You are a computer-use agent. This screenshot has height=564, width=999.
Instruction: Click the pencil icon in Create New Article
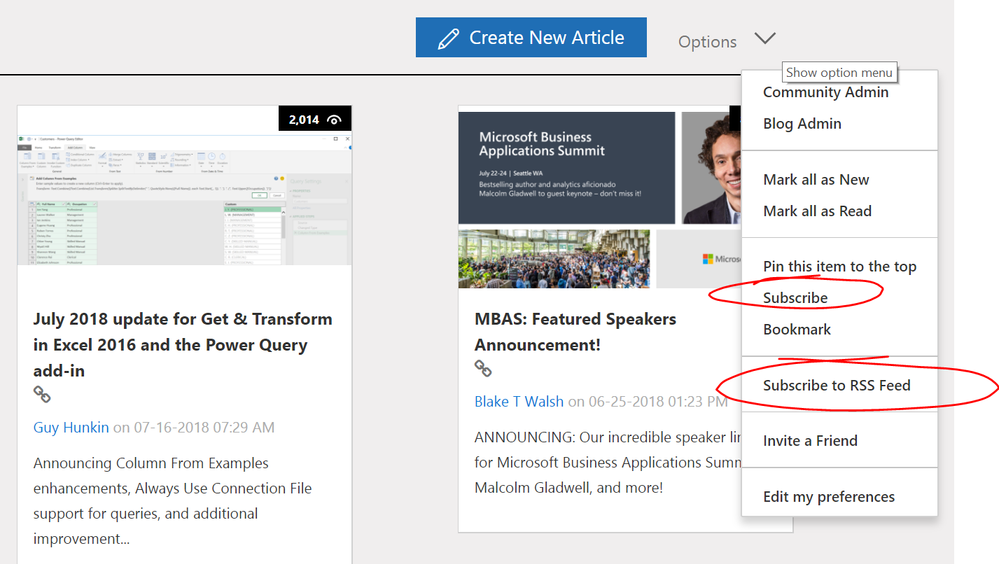(449, 38)
